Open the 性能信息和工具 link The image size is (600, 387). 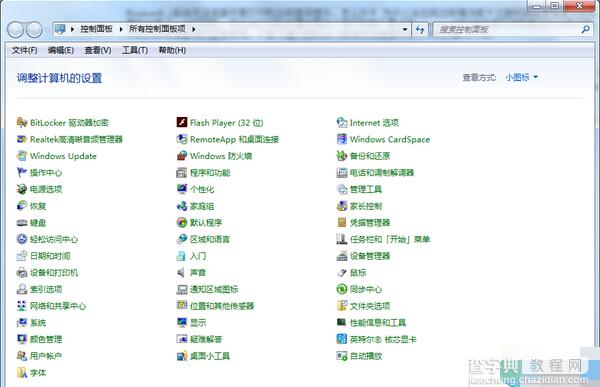pos(378,323)
